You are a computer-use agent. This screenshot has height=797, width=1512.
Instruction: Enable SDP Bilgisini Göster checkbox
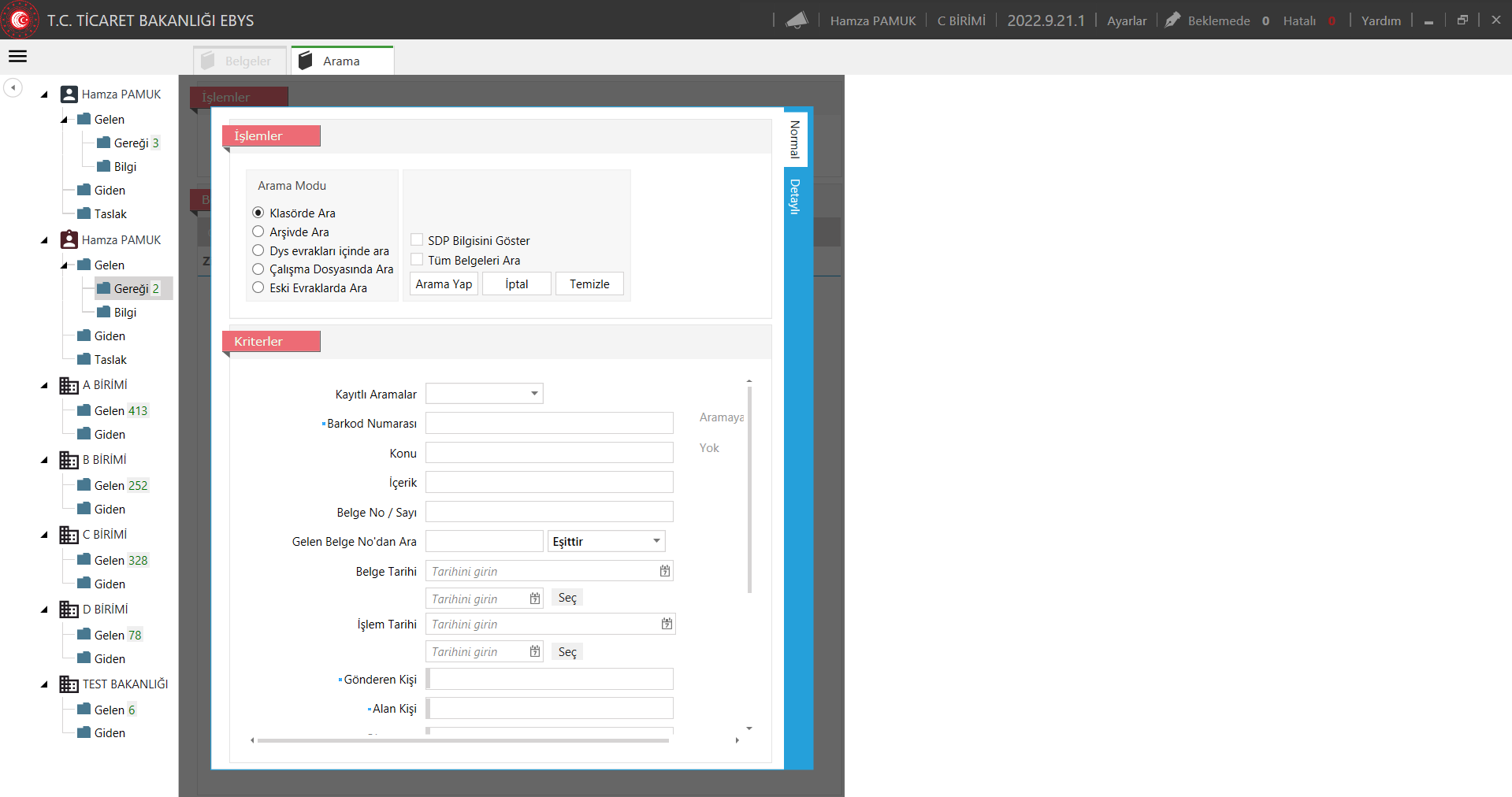[417, 240]
